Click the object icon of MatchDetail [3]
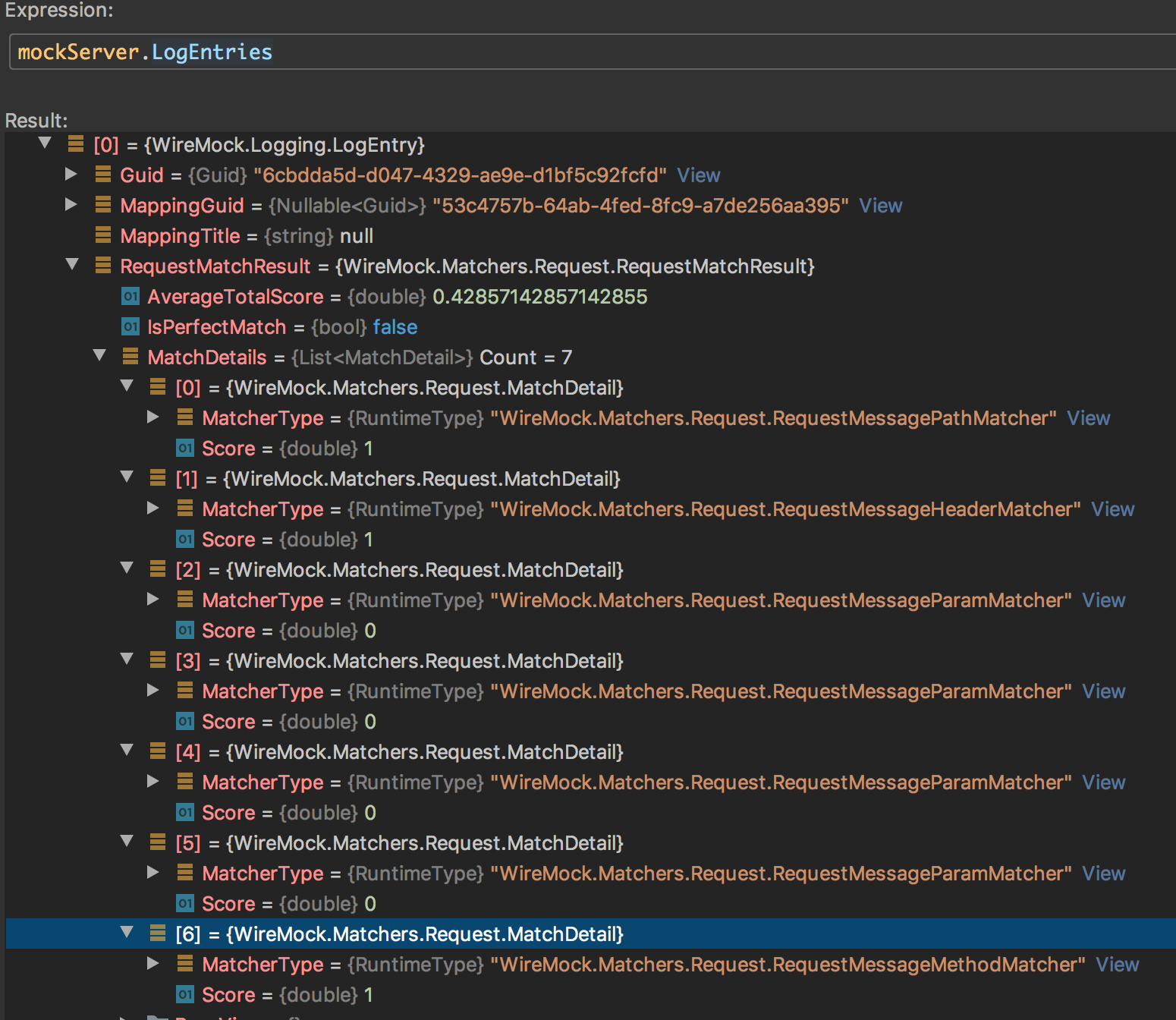Viewport: 1176px width, 1020px height. click(x=158, y=660)
